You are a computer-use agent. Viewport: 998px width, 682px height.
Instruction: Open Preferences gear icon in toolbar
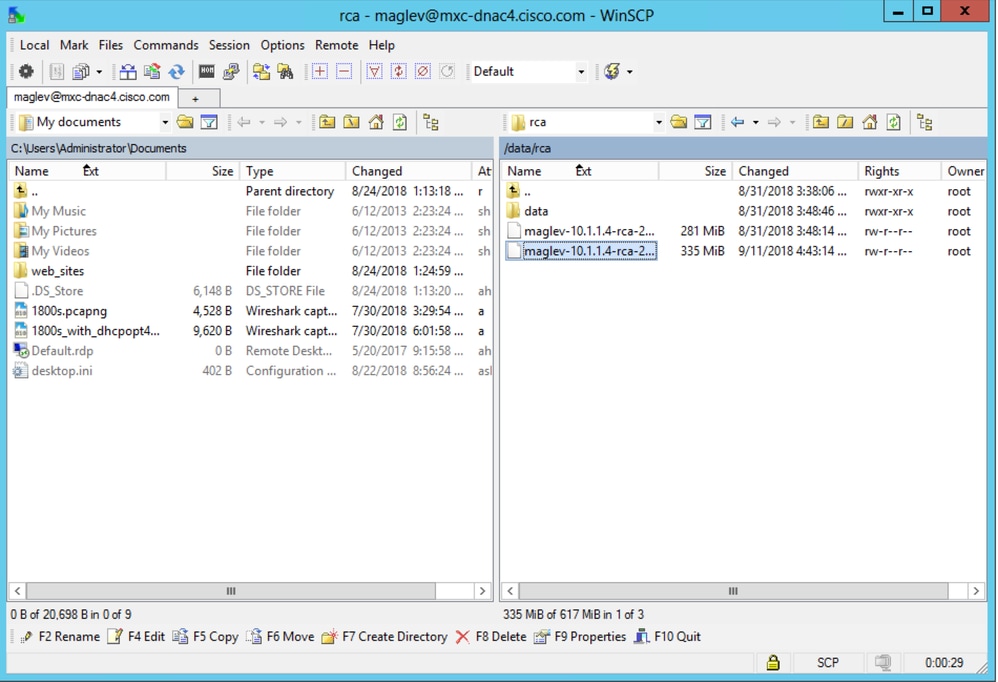26,71
